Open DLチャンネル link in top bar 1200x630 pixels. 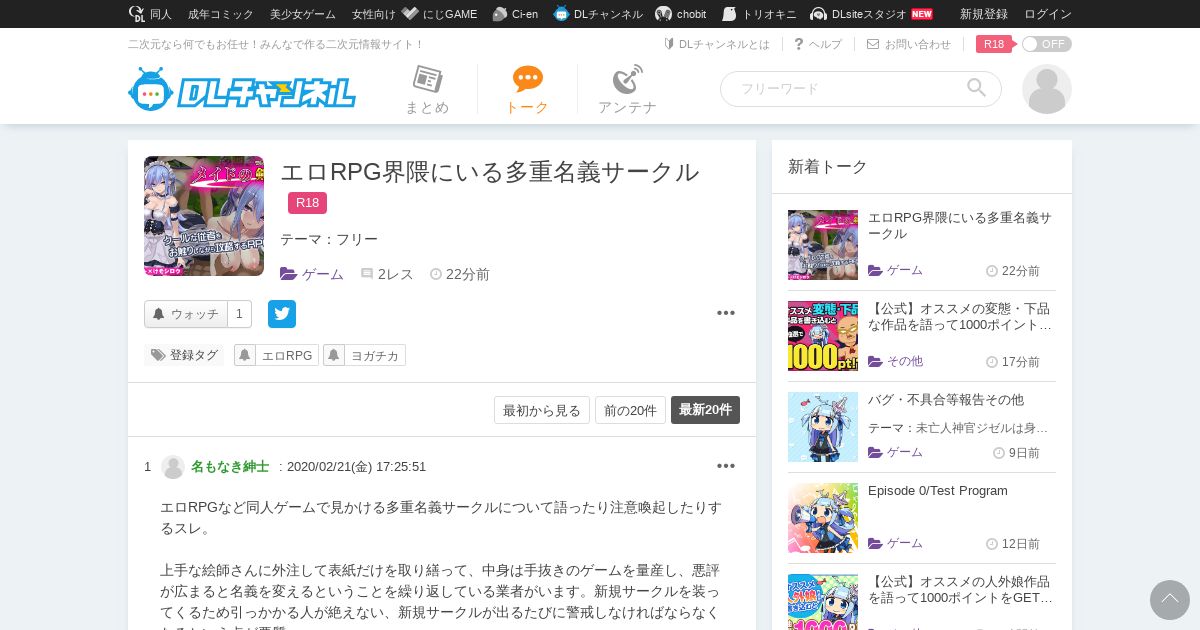pos(598,14)
